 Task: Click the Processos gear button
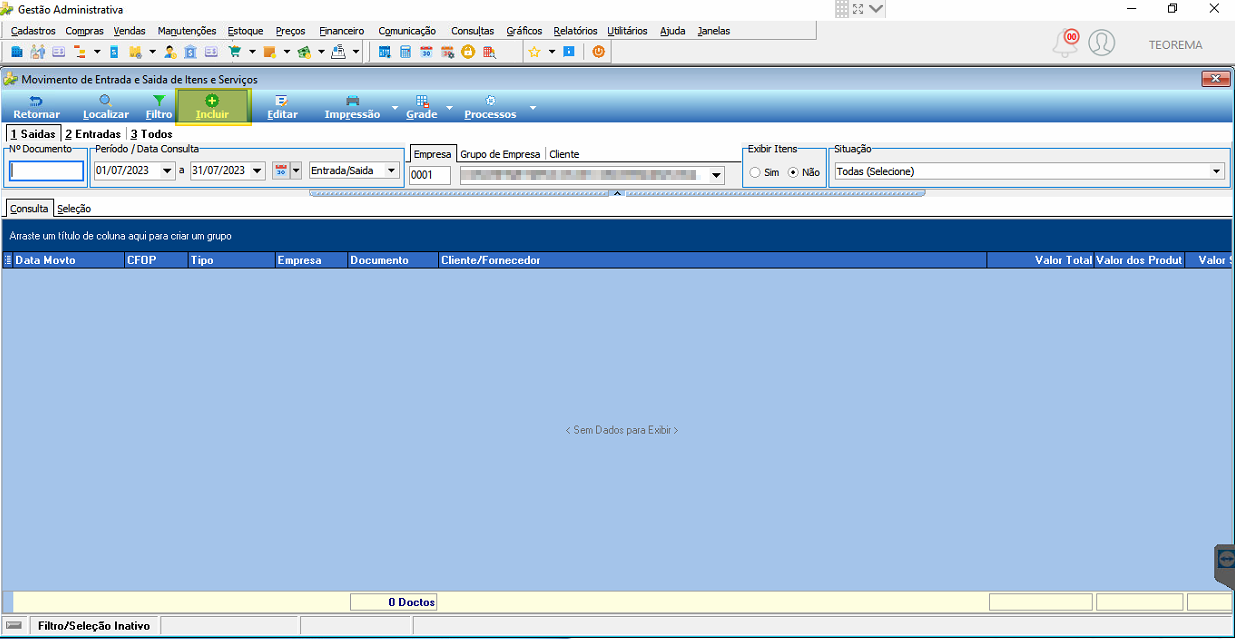[490, 107]
